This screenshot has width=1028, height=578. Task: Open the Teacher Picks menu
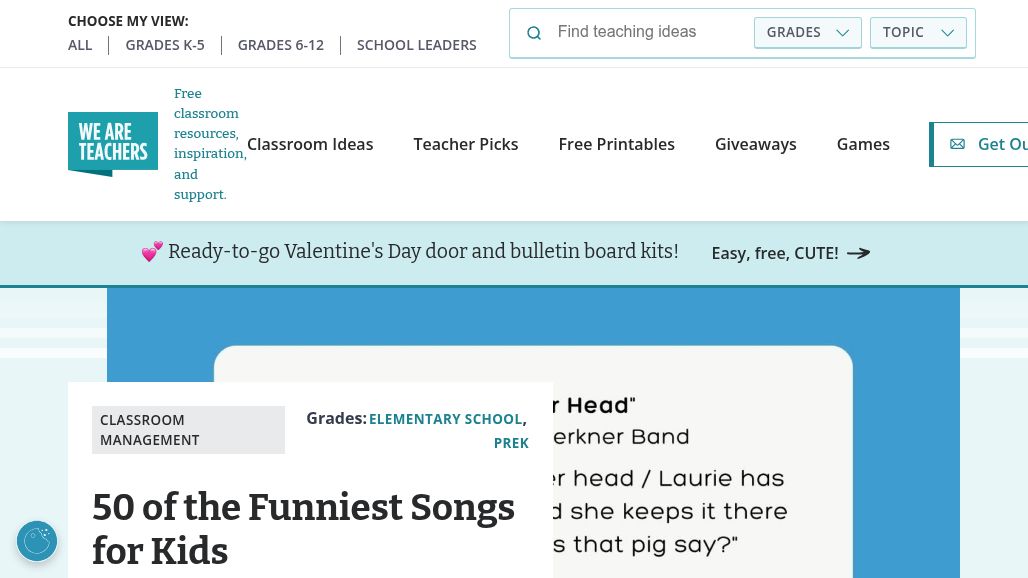466,144
